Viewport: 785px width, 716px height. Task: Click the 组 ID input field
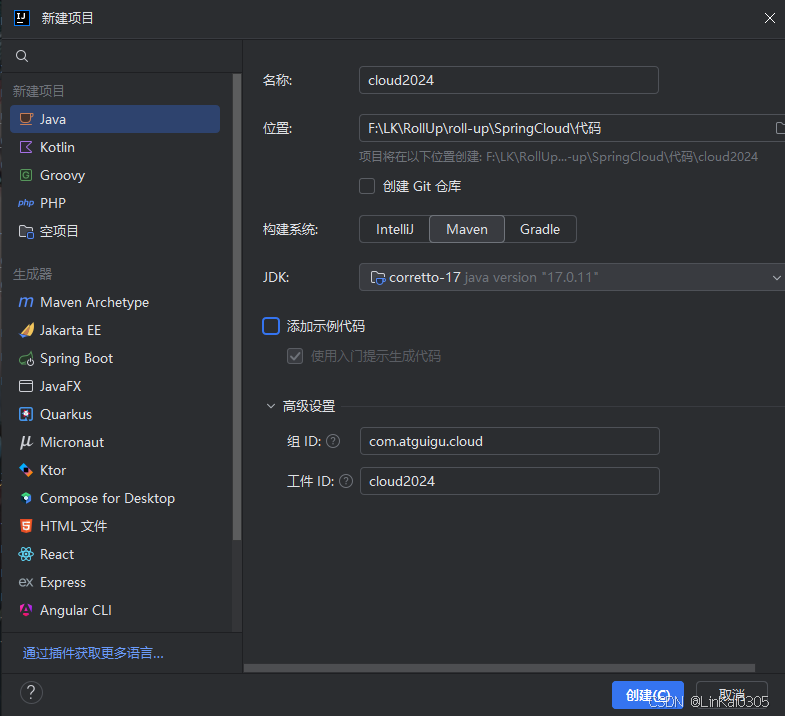tap(510, 441)
